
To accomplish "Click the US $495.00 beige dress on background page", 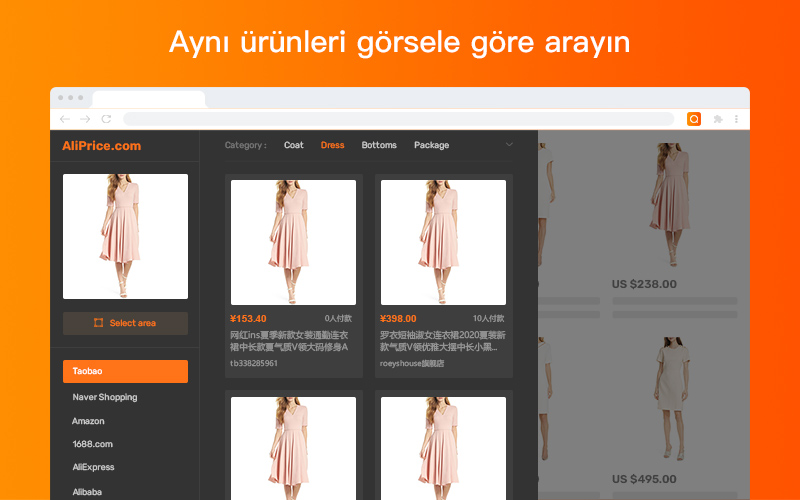I will [672, 398].
